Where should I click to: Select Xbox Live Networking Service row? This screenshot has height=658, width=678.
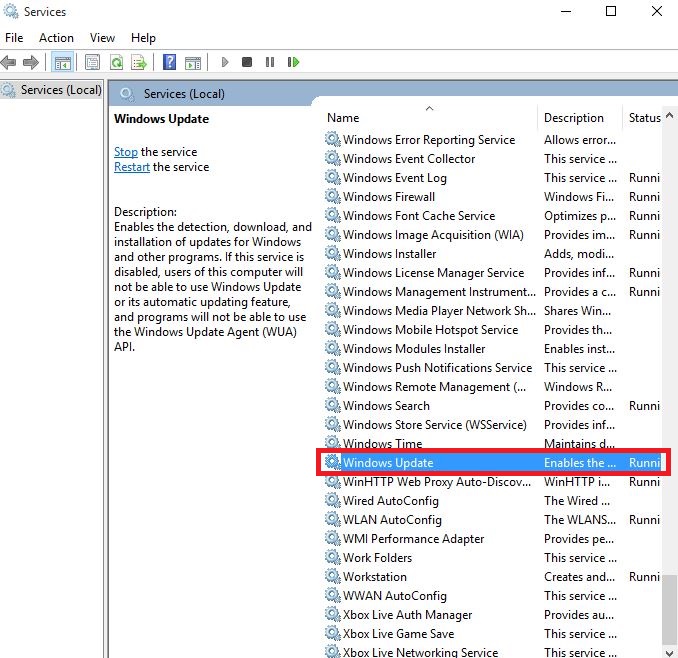[493, 652]
